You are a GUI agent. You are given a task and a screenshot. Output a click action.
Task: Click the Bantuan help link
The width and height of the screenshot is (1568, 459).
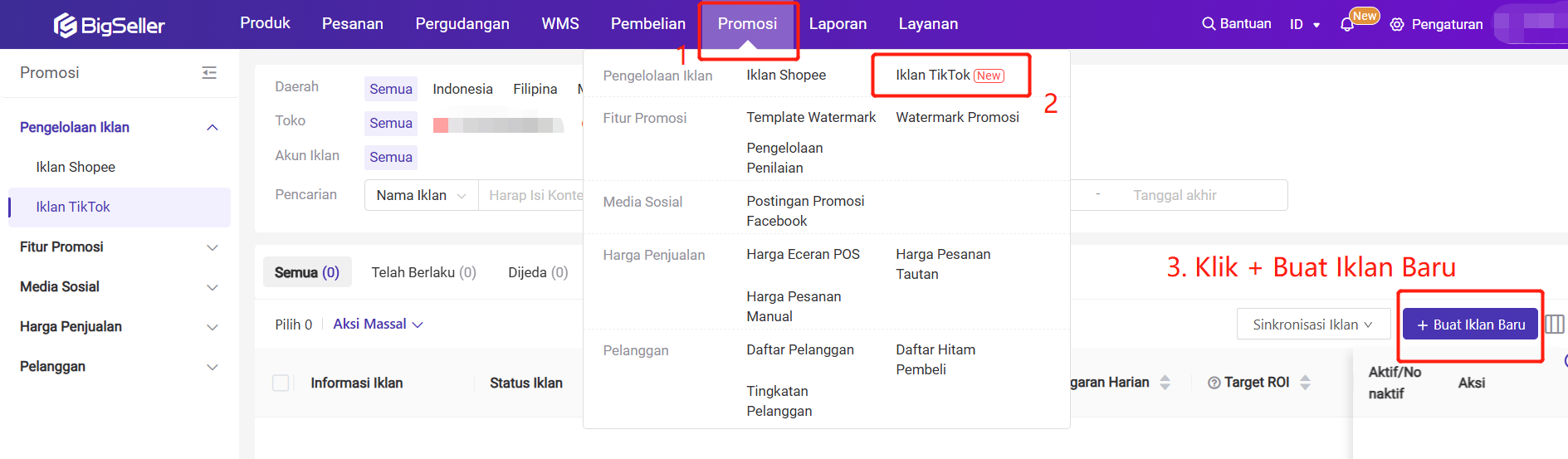click(1245, 24)
